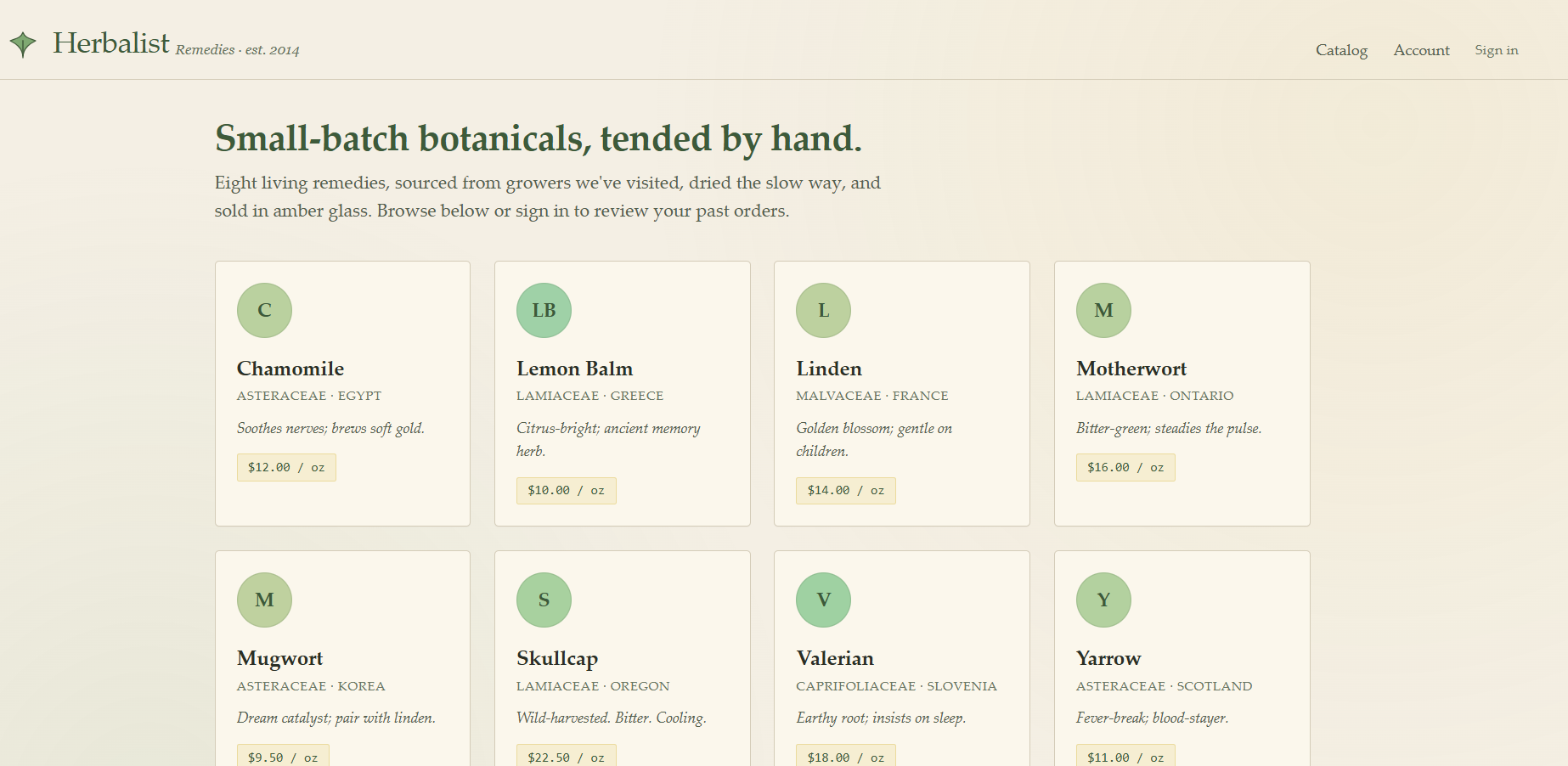Select the Mugwort "M" avatar badge
Screen dimensions: 1568x766
[x=264, y=600]
